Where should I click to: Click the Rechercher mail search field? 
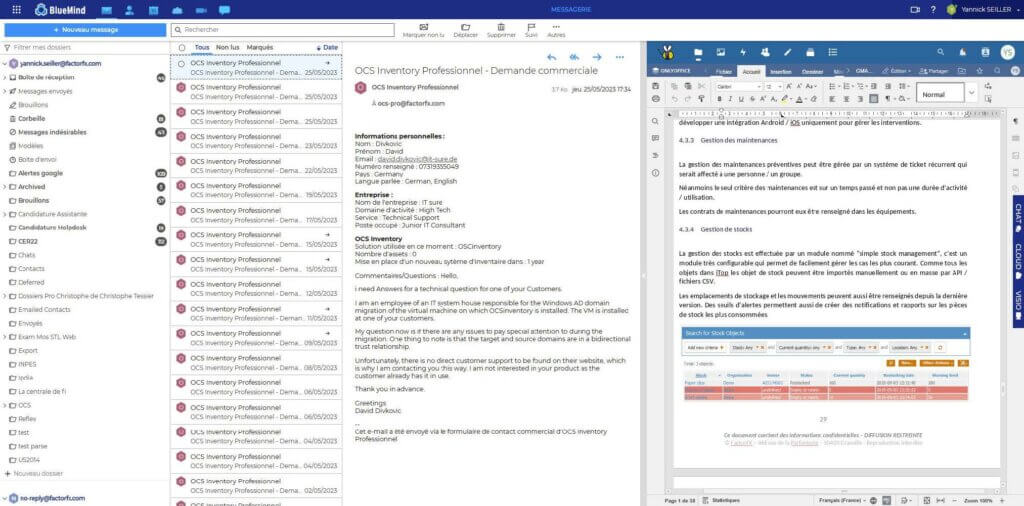(283, 30)
